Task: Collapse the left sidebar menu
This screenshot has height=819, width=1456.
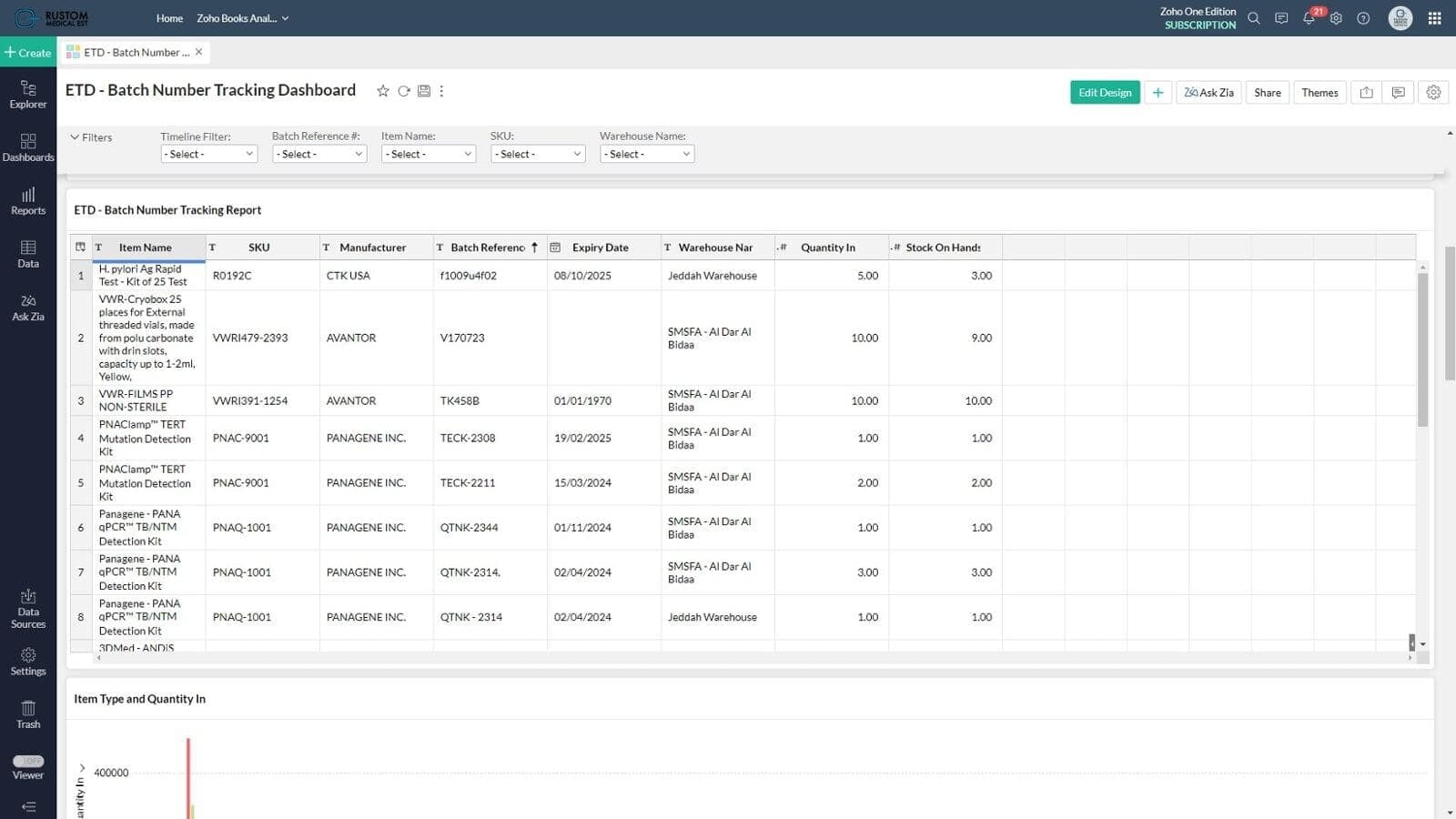Action: pos(28,806)
